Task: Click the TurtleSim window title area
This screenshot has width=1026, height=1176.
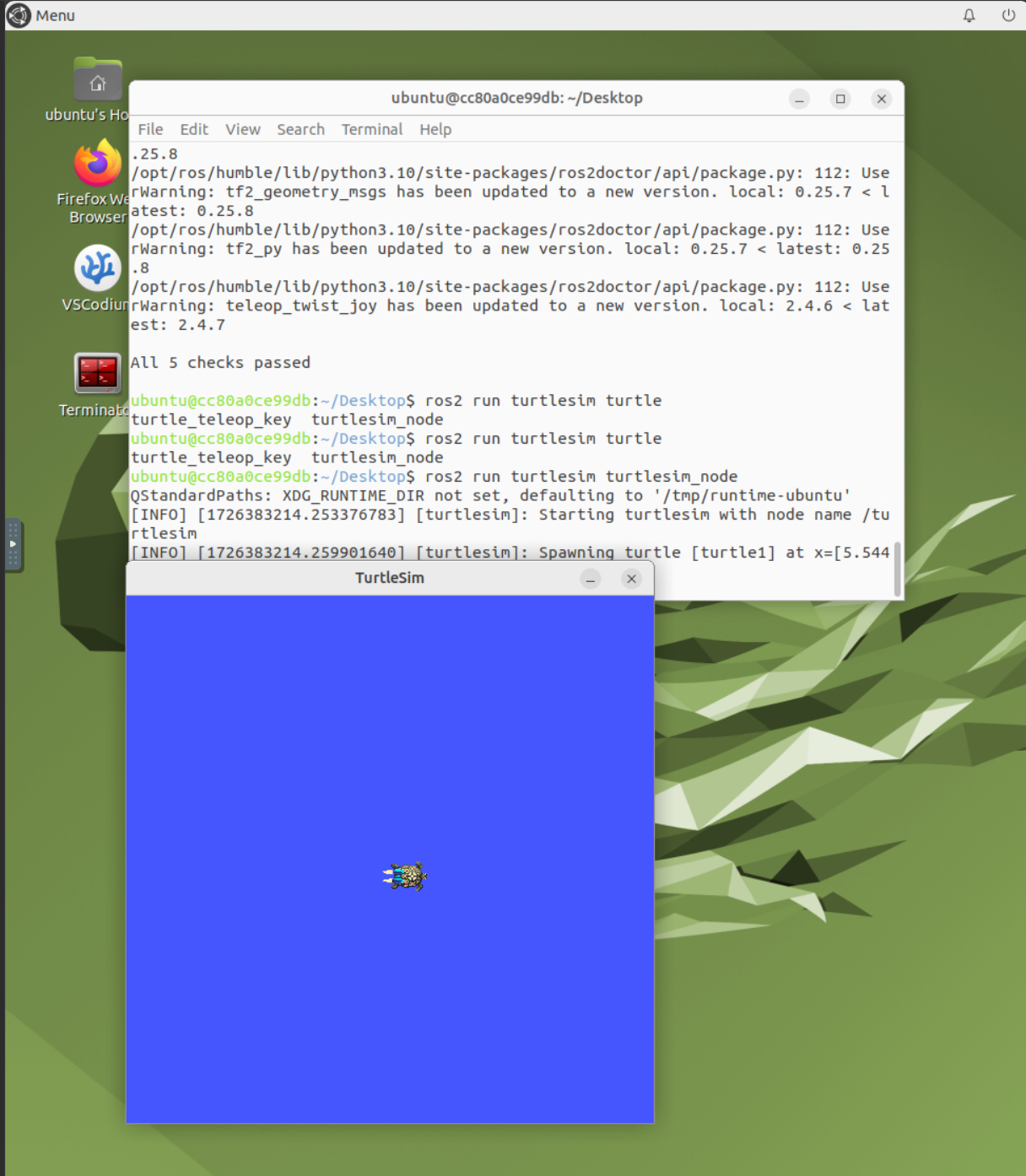Action: [x=389, y=579]
